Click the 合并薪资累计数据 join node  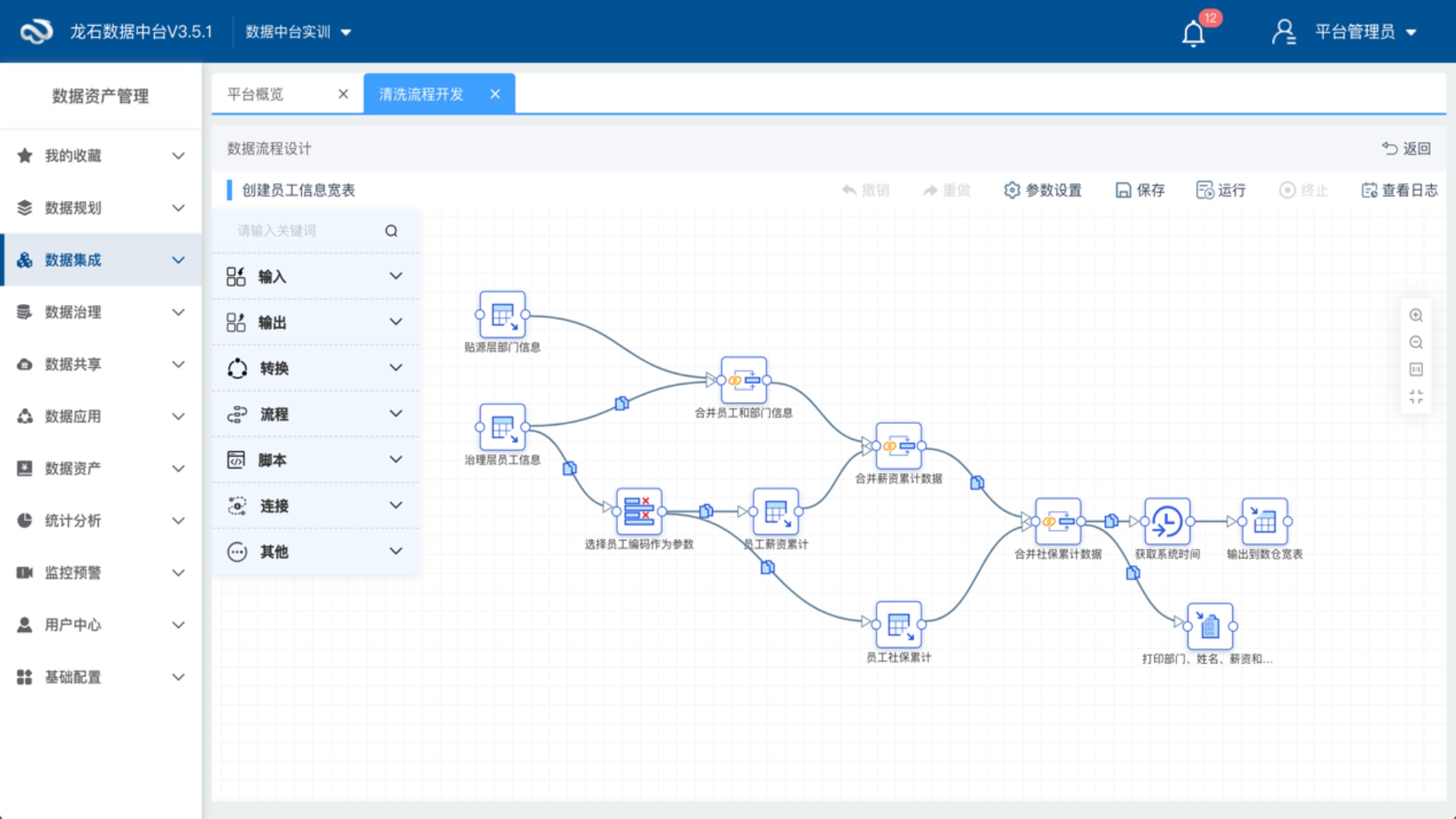(899, 446)
